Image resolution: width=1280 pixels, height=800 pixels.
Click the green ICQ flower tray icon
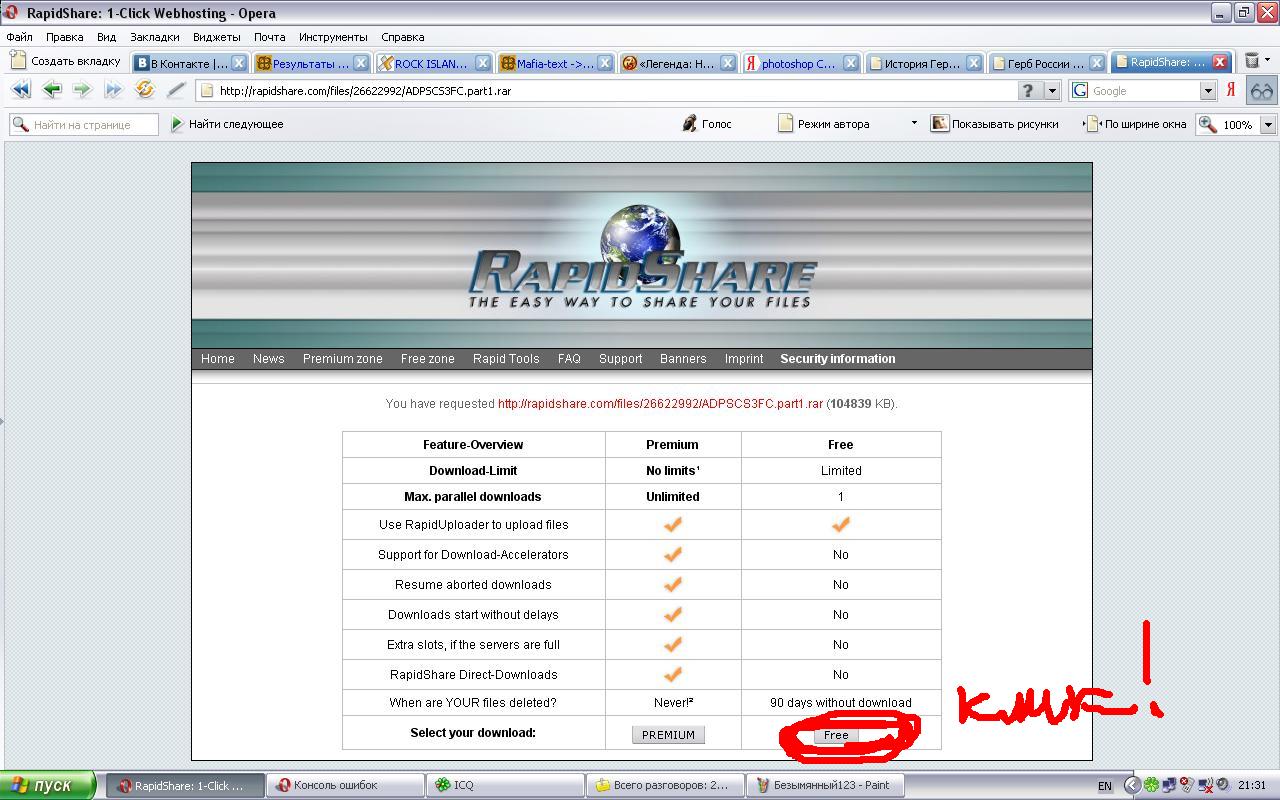pos(1151,785)
